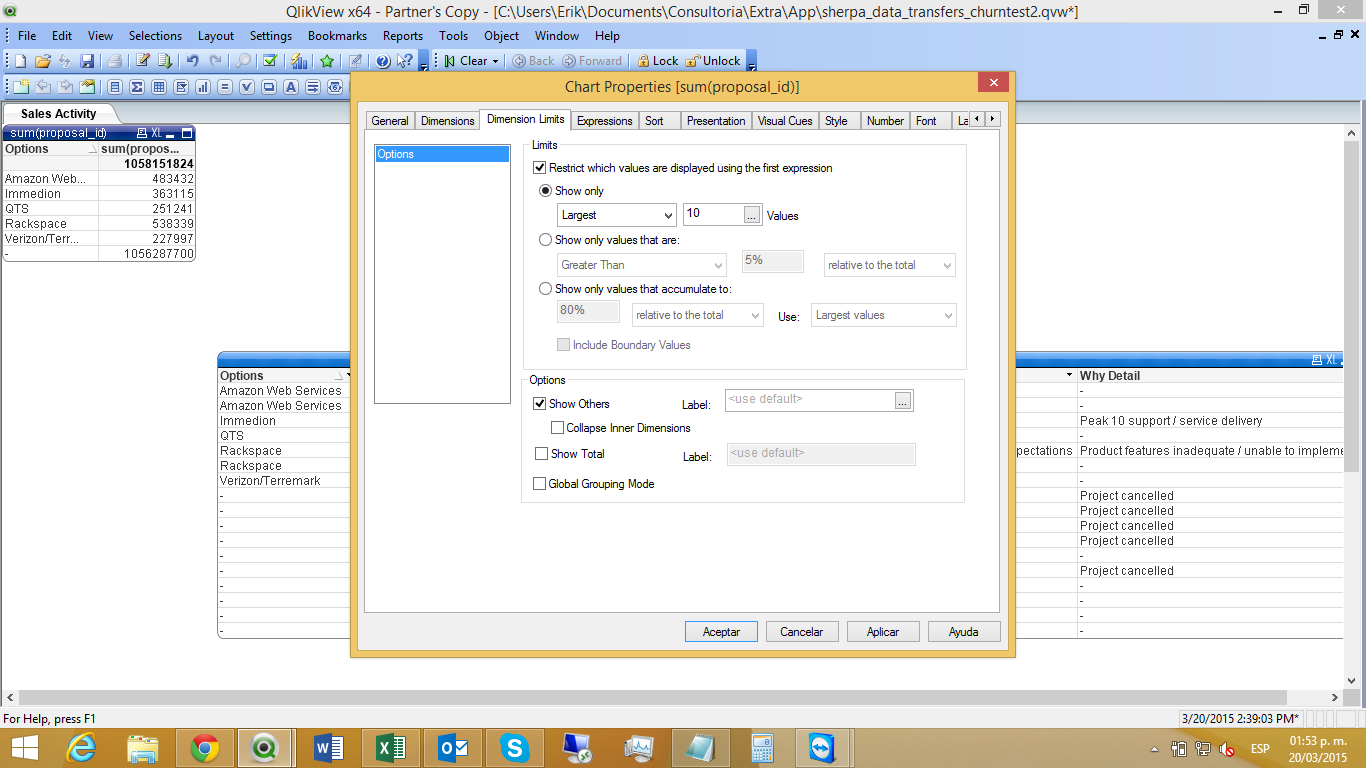Create a Table Box from the toolbar
1366x768 pixels.
159,87
